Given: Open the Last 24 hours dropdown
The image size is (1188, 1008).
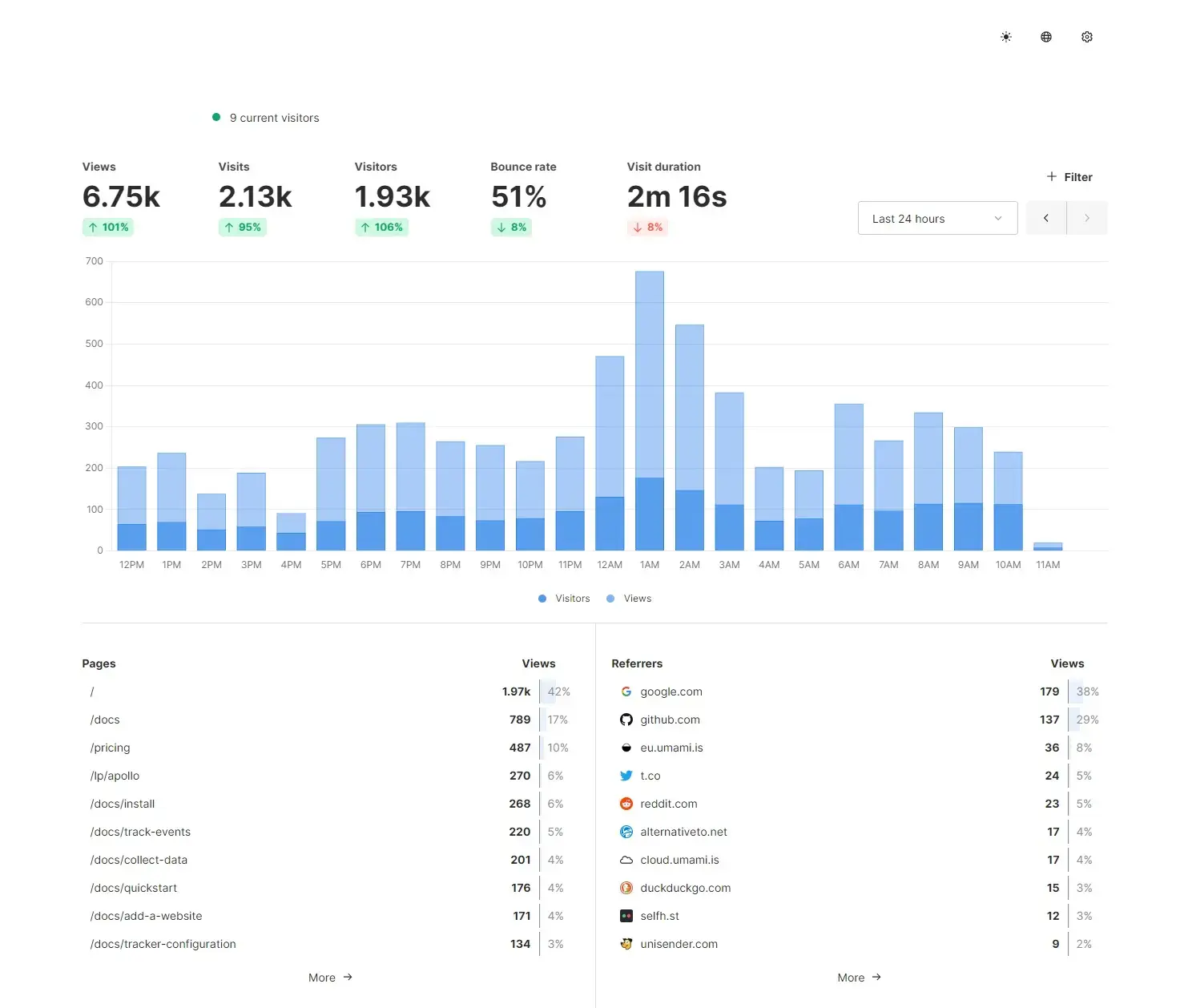Looking at the screenshot, I should click(x=937, y=218).
